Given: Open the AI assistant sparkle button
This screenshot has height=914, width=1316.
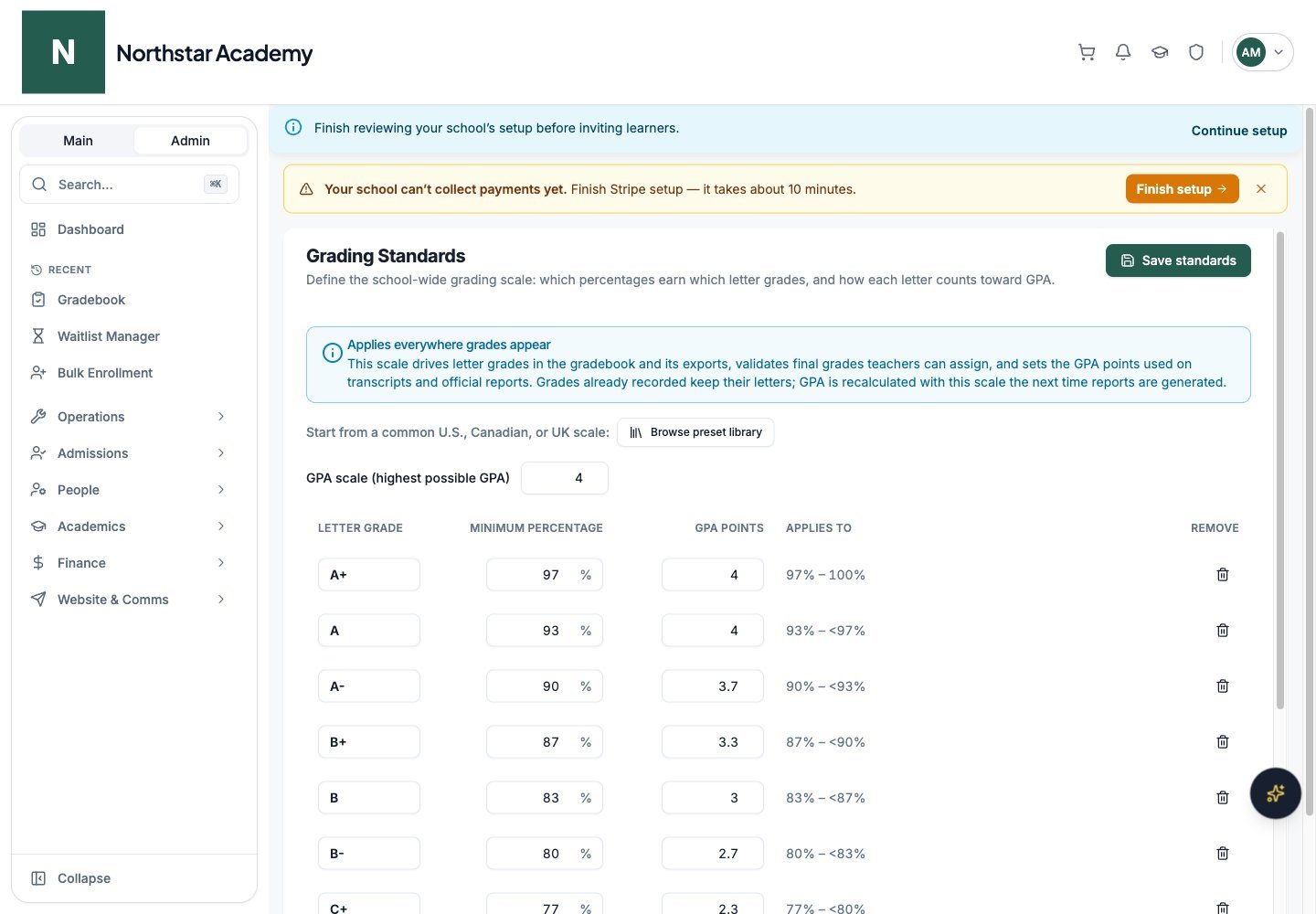Looking at the screenshot, I should (1275, 793).
